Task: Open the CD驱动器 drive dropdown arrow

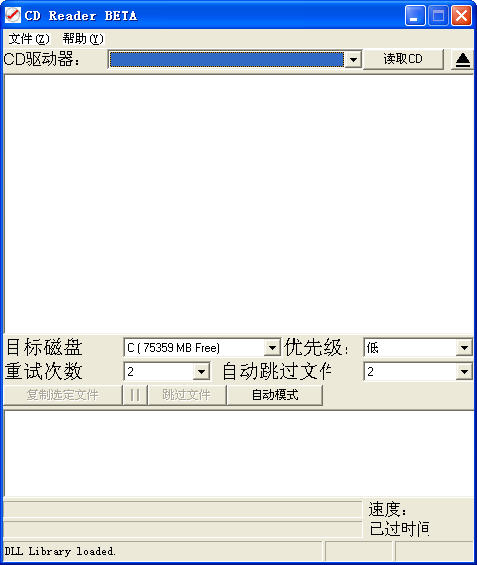Action: (353, 59)
